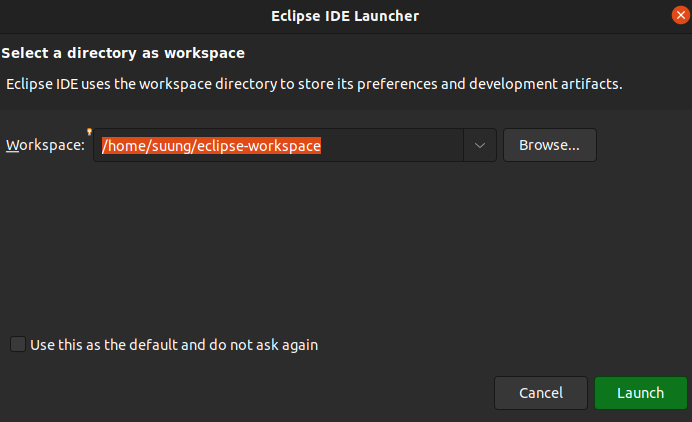This screenshot has height=422, width=692.
Task: Enable 'Use this as the default' checkbox
Action: pos(18,344)
